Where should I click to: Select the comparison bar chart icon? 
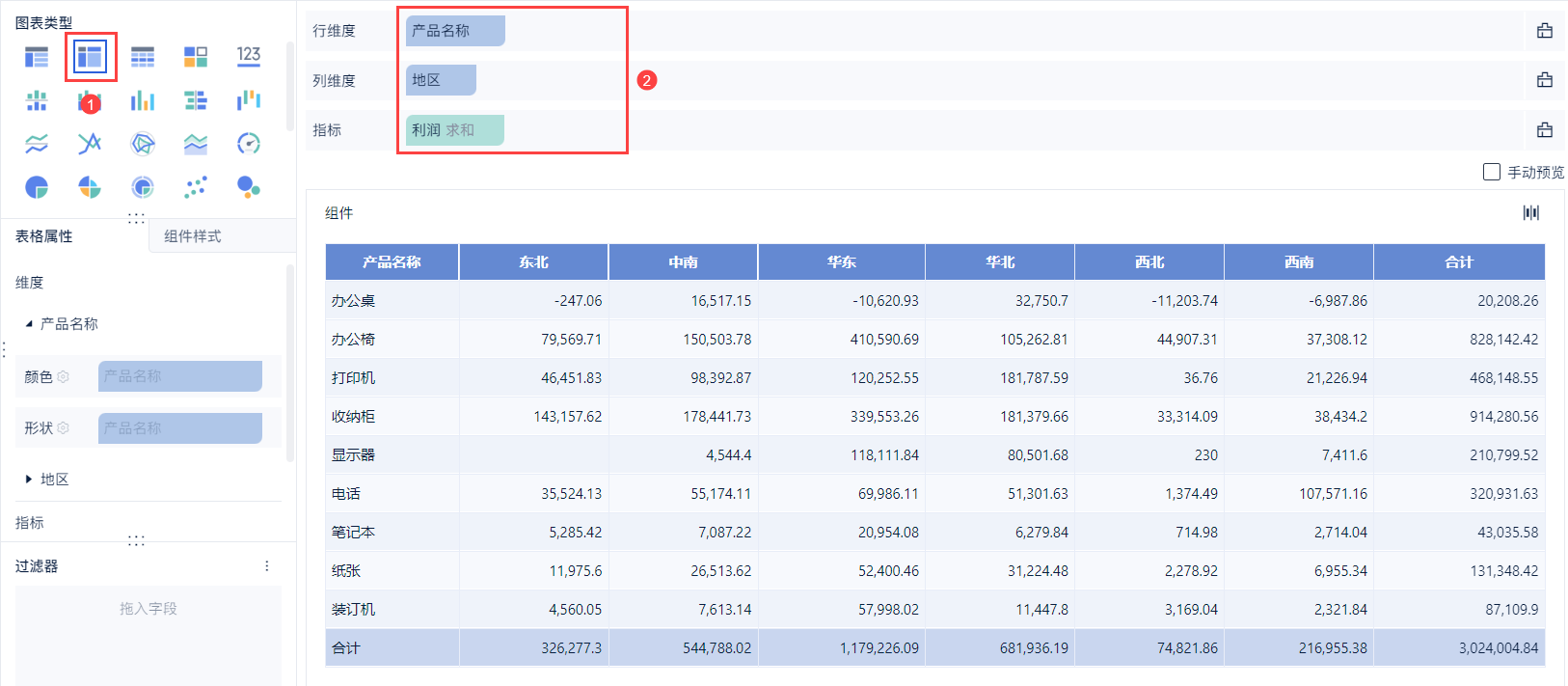(x=196, y=100)
